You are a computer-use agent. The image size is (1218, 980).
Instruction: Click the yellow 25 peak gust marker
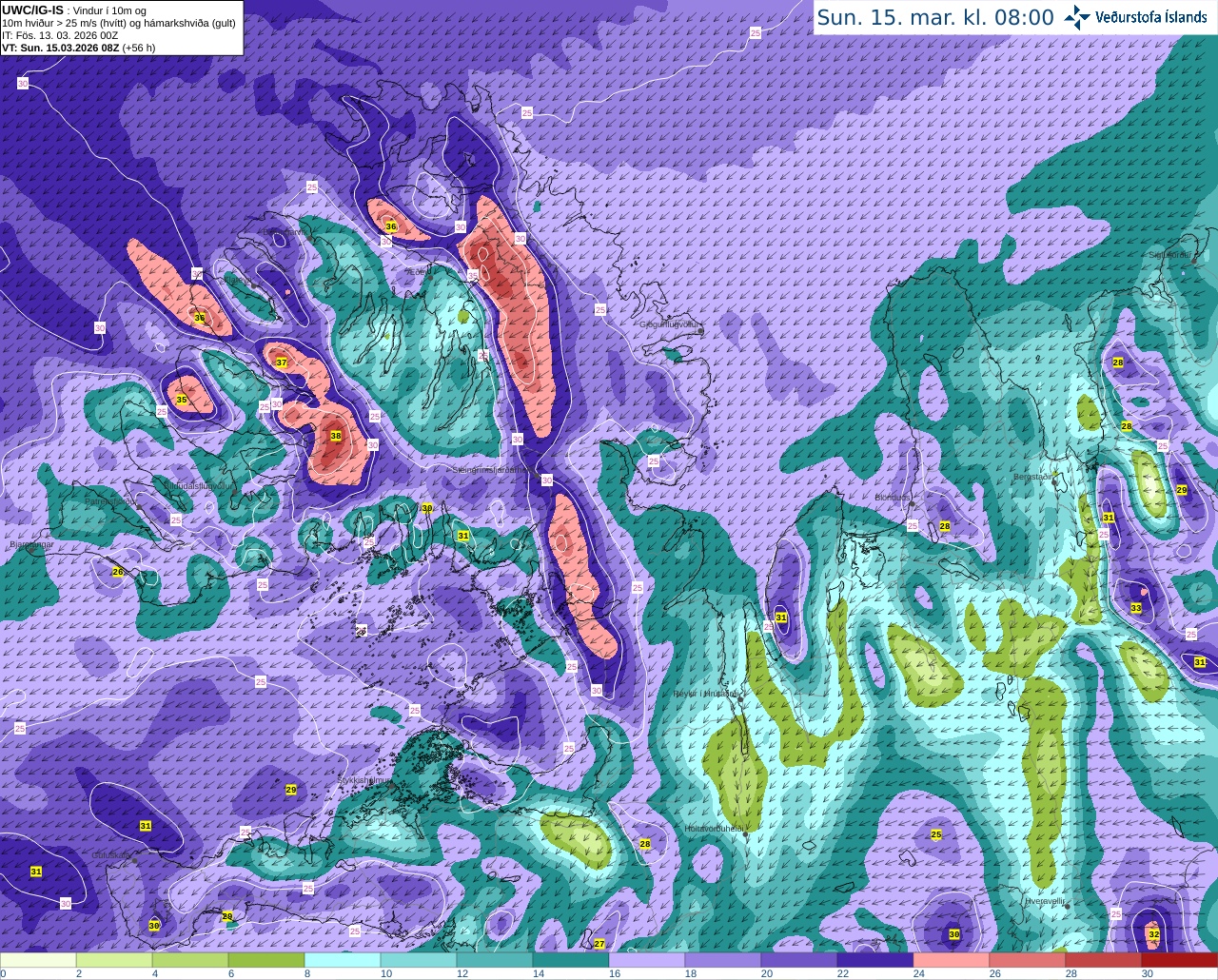936,834
